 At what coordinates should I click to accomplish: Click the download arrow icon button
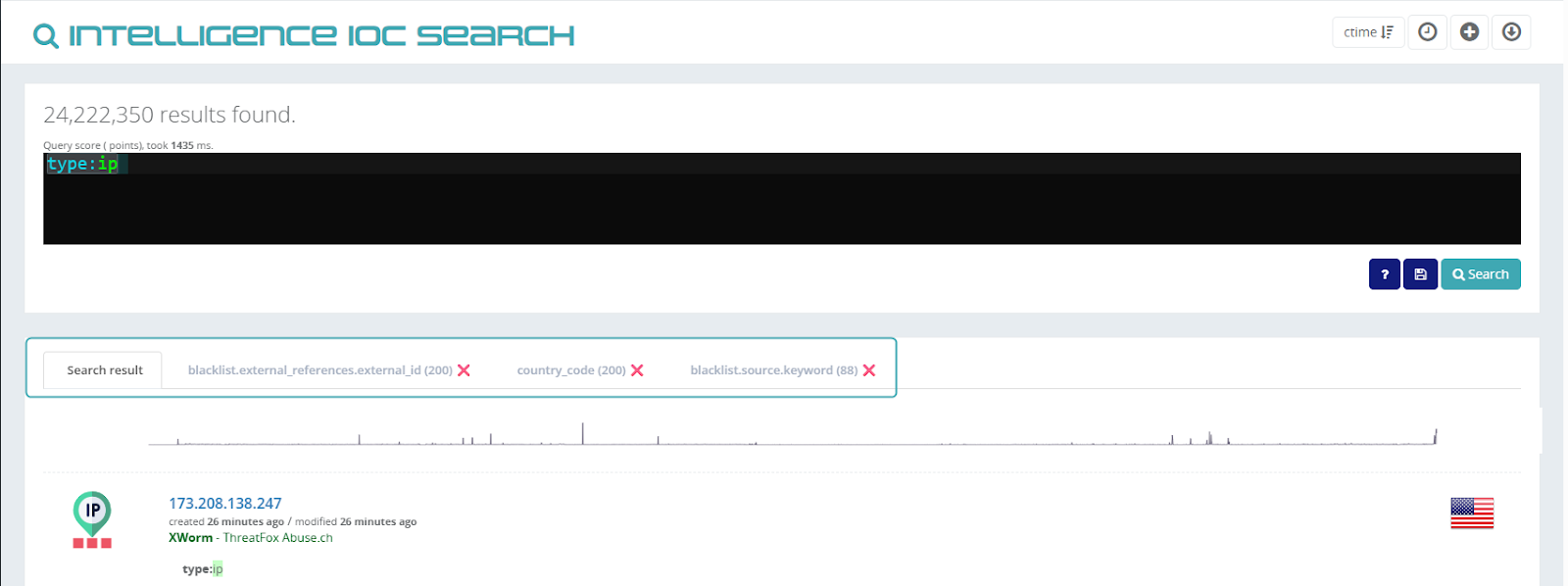(x=1511, y=32)
